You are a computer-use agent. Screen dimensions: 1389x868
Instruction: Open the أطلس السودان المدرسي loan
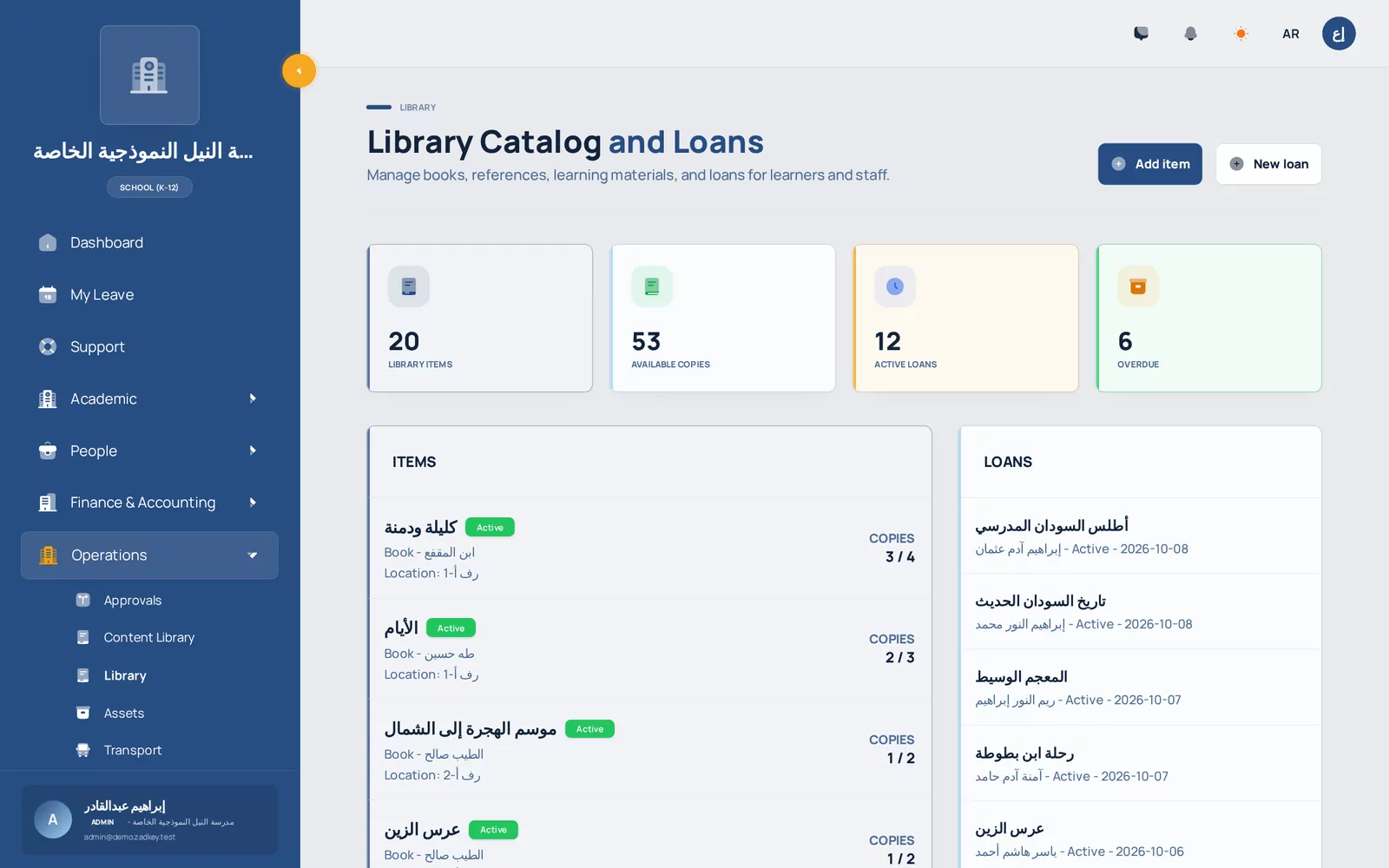1141,536
